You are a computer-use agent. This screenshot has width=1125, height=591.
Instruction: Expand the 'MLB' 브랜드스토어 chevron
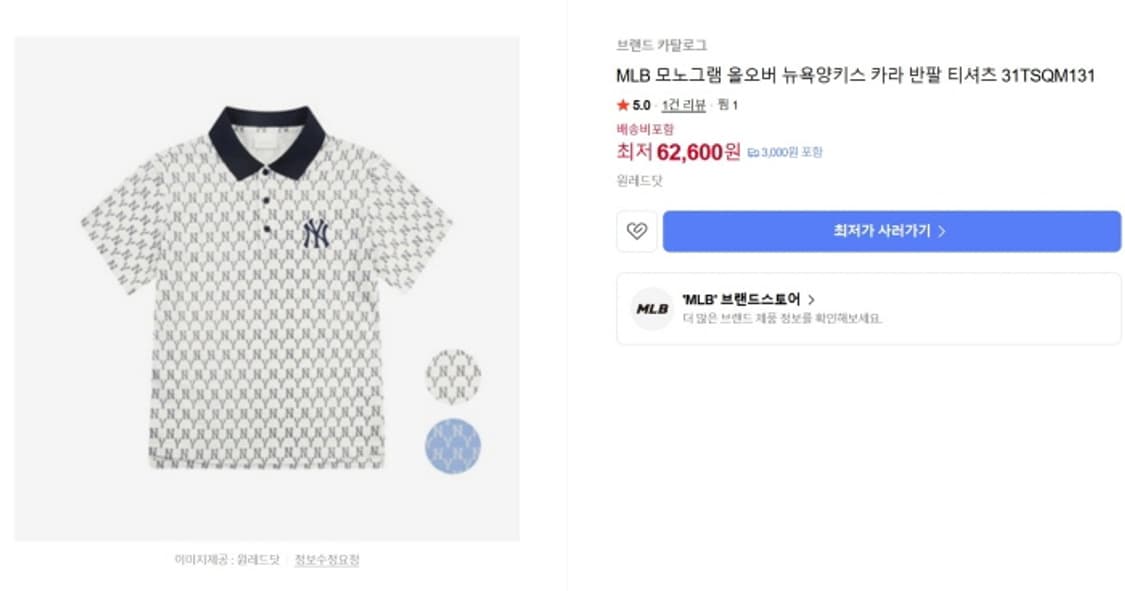coord(811,299)
